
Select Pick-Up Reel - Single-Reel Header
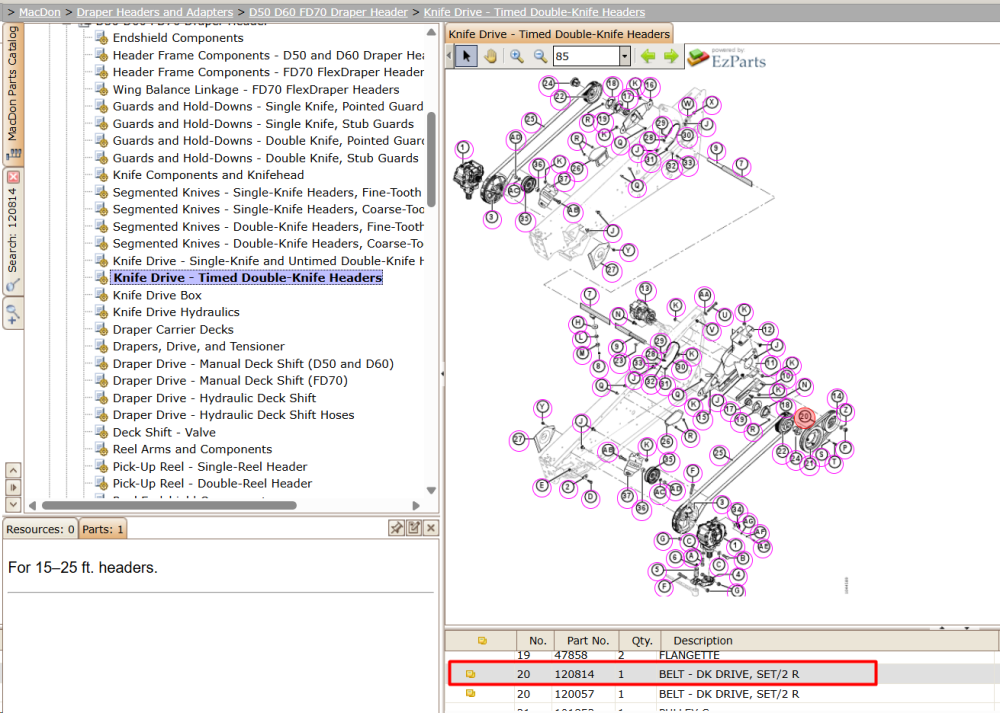(210, 467)
